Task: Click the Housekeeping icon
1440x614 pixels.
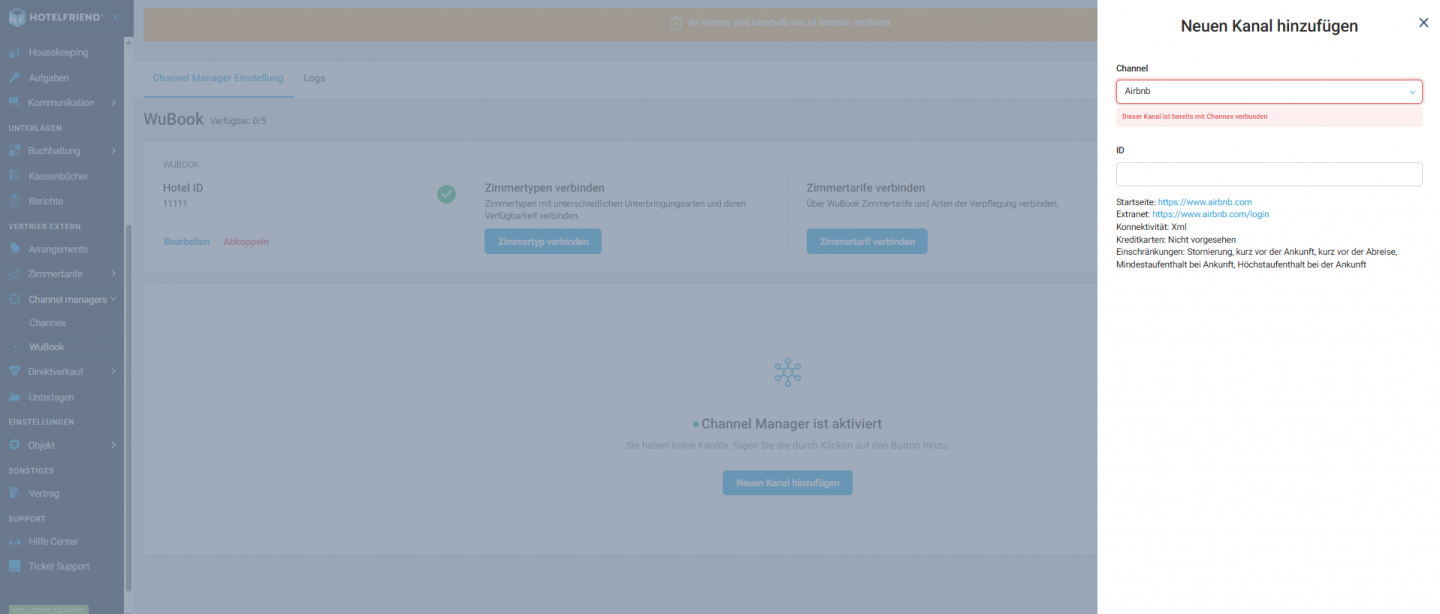Action: point(15,52)
